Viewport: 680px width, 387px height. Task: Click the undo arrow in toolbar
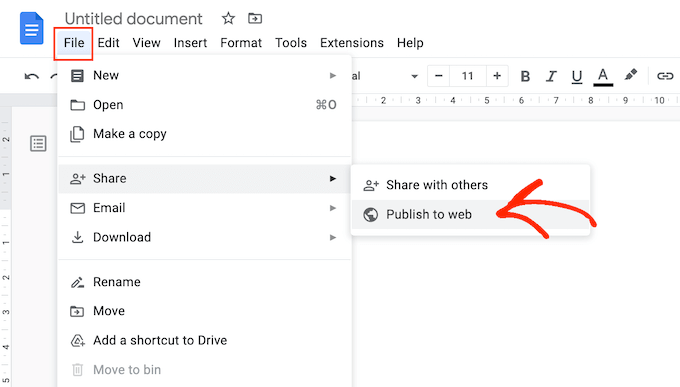pos(32,77)
